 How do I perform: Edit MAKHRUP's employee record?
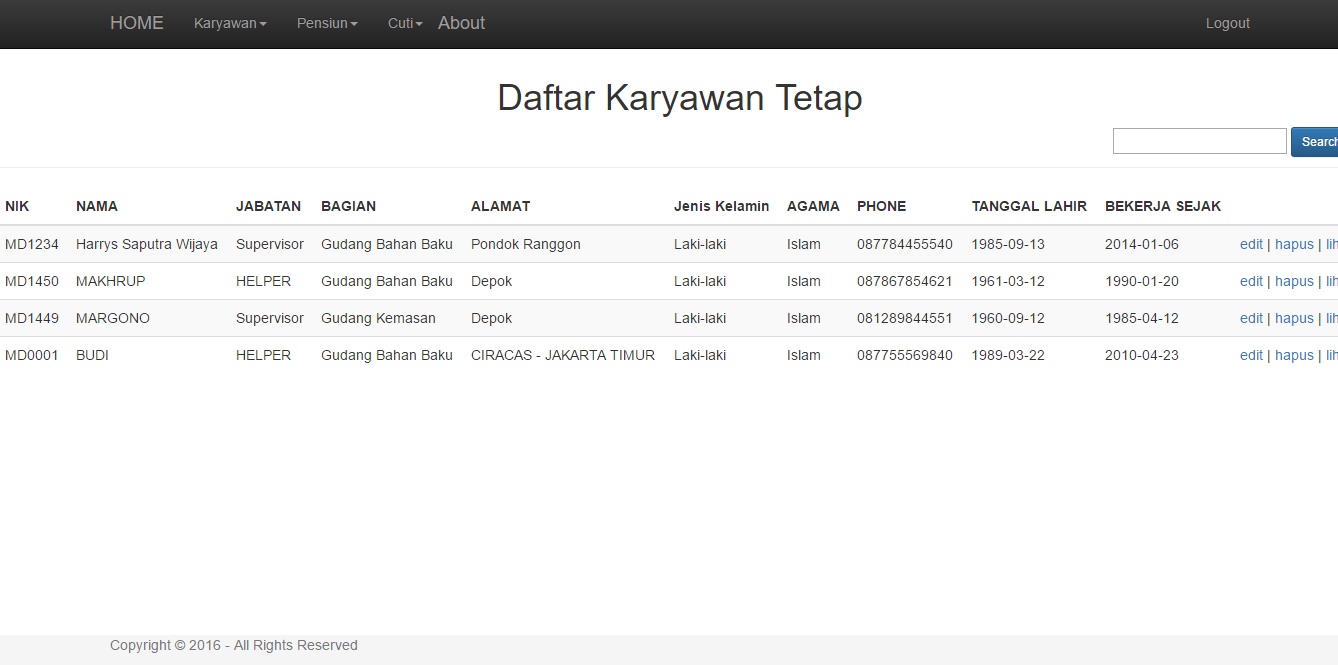1251,281
